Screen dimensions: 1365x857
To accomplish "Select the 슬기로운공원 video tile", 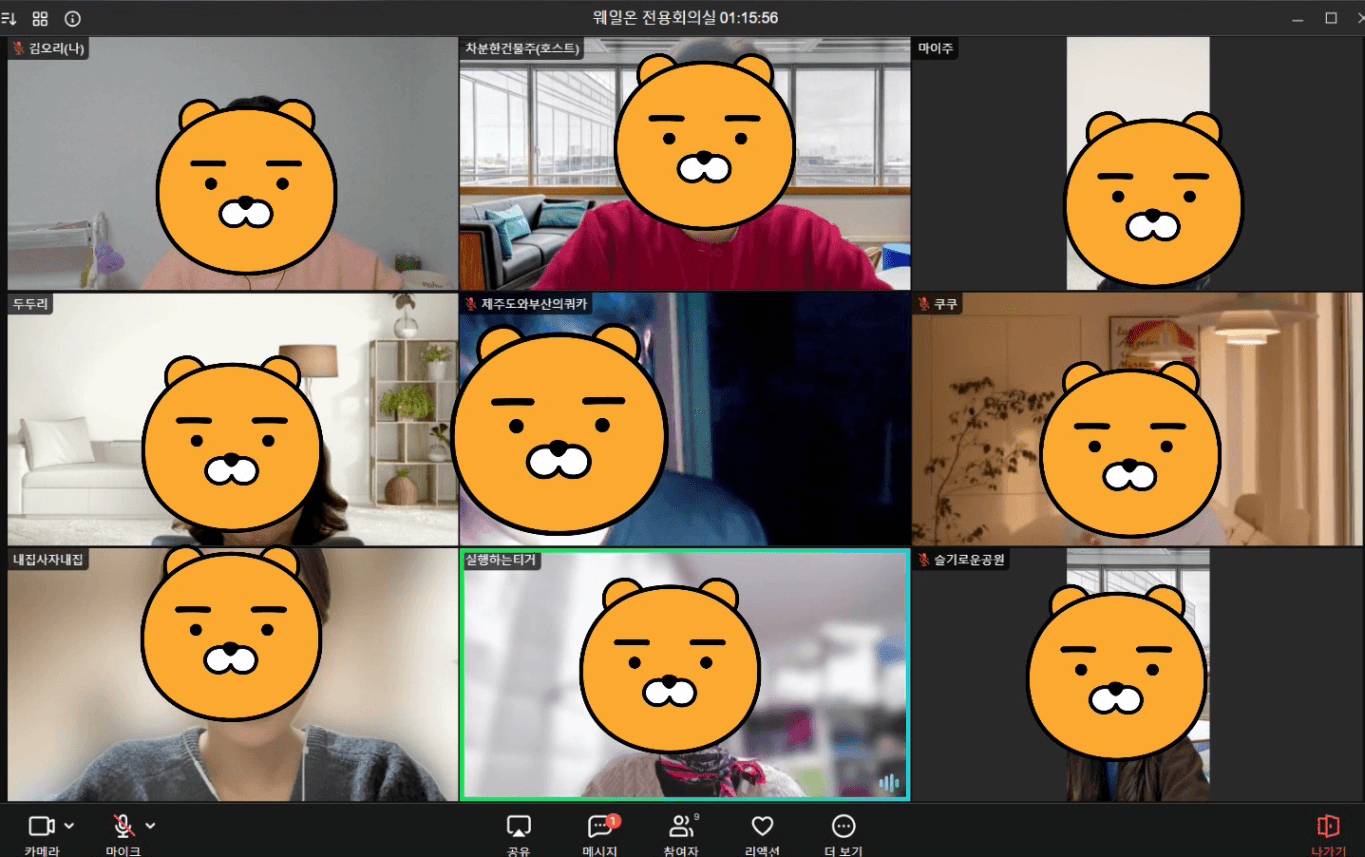I will pos(1138,675).
